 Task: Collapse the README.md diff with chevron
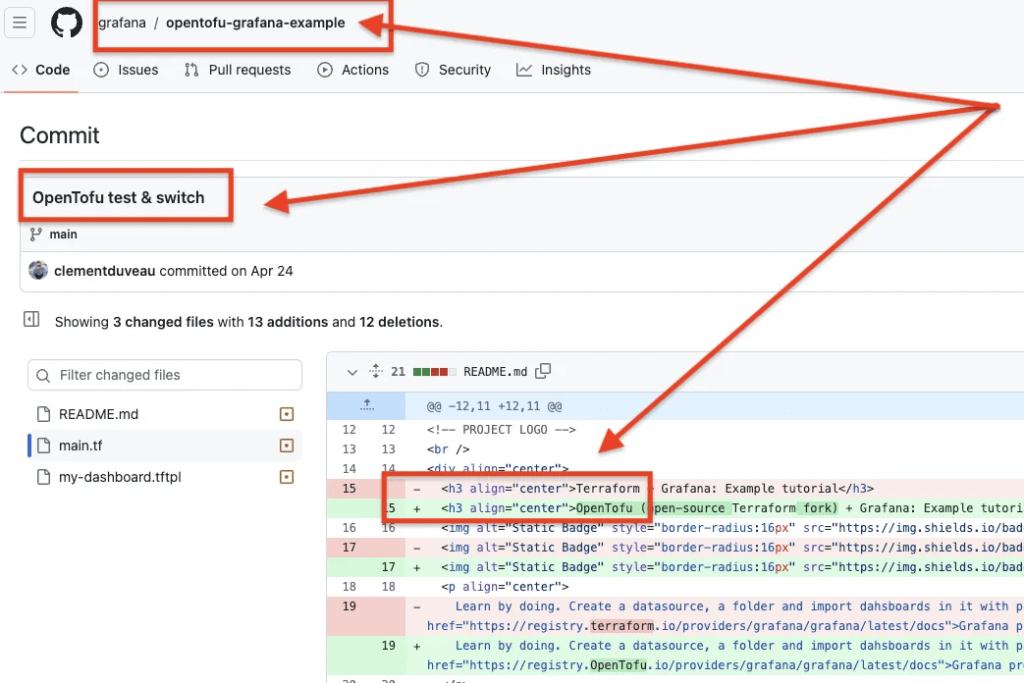pos(352,372)
